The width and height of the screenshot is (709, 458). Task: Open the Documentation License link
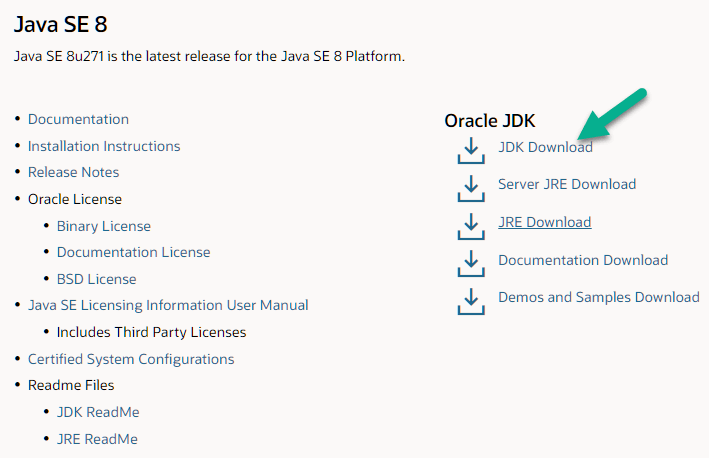pyautogui.click(x=133, y=252)
